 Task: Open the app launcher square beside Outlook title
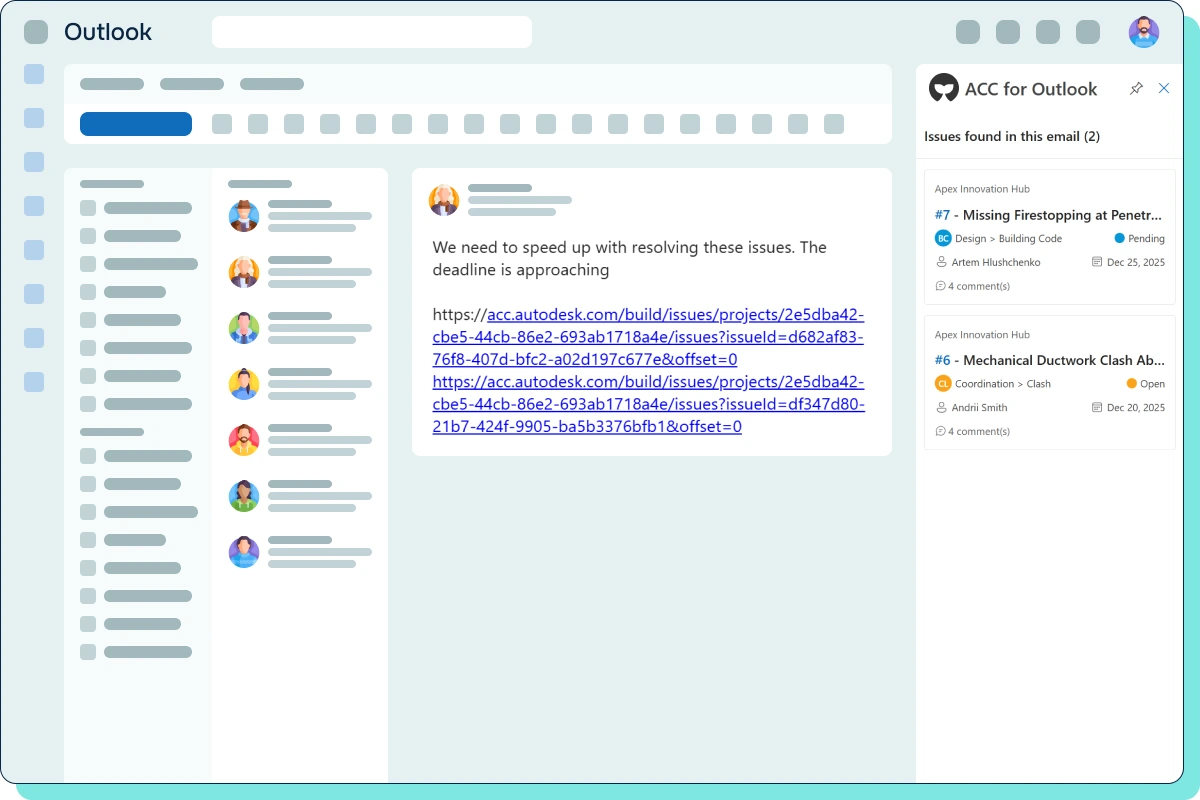click(x=36, y=32)
